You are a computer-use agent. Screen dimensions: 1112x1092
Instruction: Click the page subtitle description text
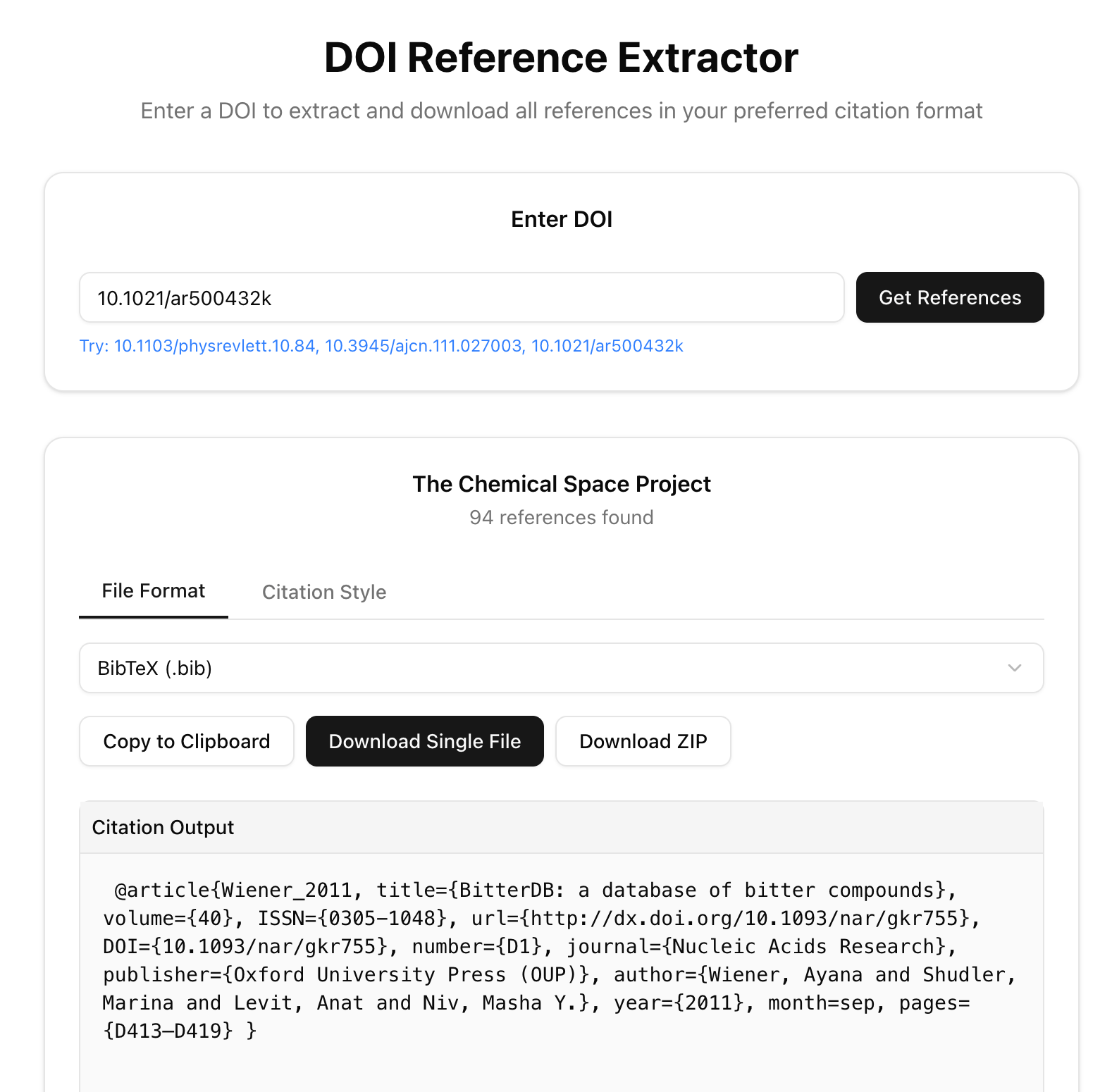coord(562,111)
